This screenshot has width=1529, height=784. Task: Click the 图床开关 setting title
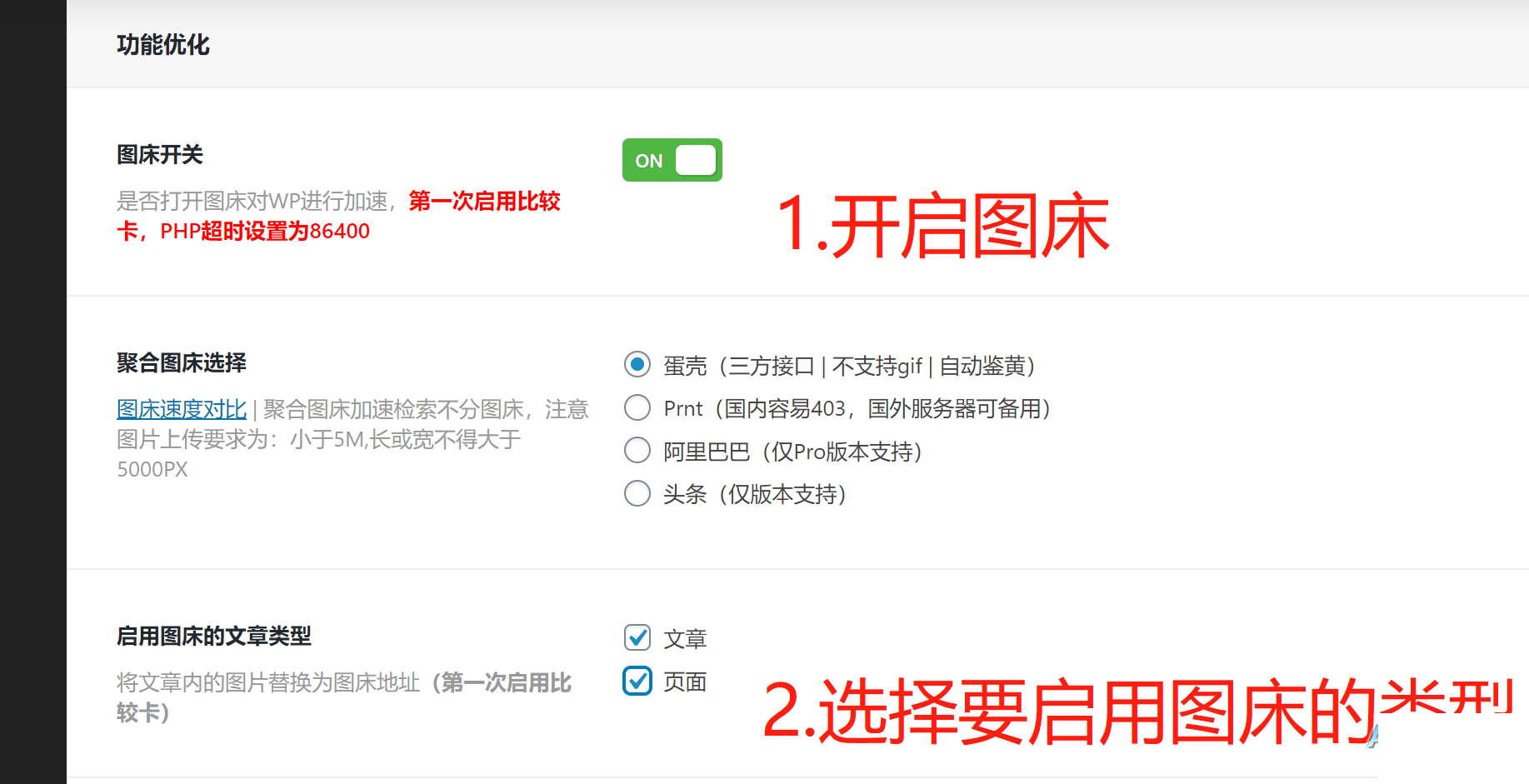tap(160, 154)
